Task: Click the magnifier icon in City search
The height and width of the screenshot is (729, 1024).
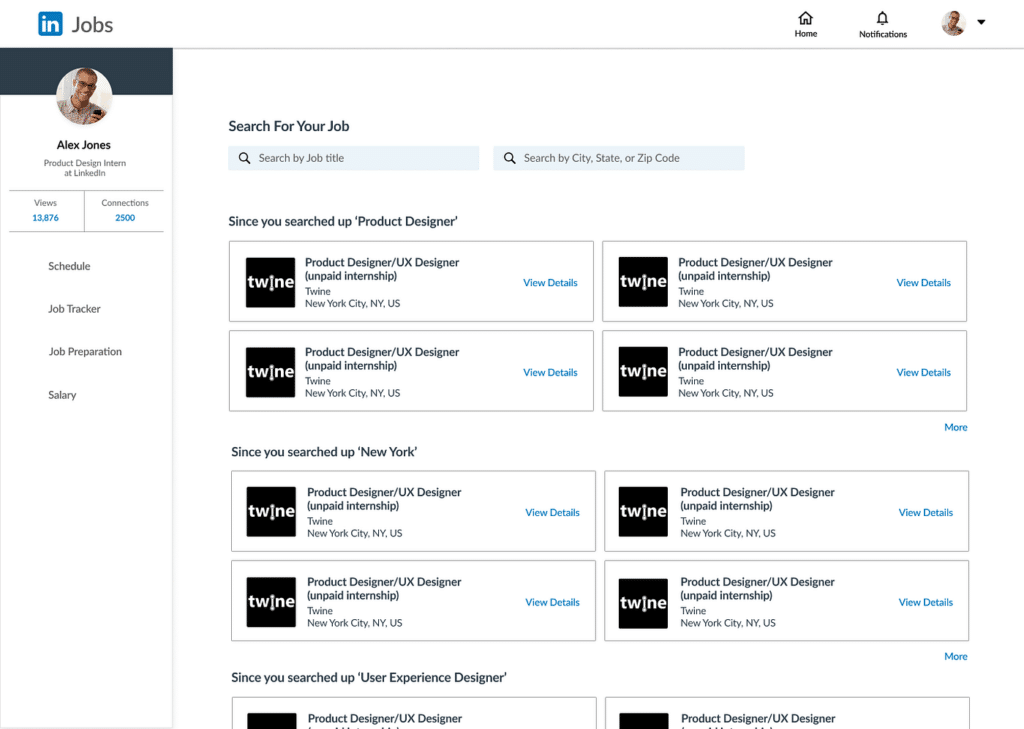Action: point(509,158)
